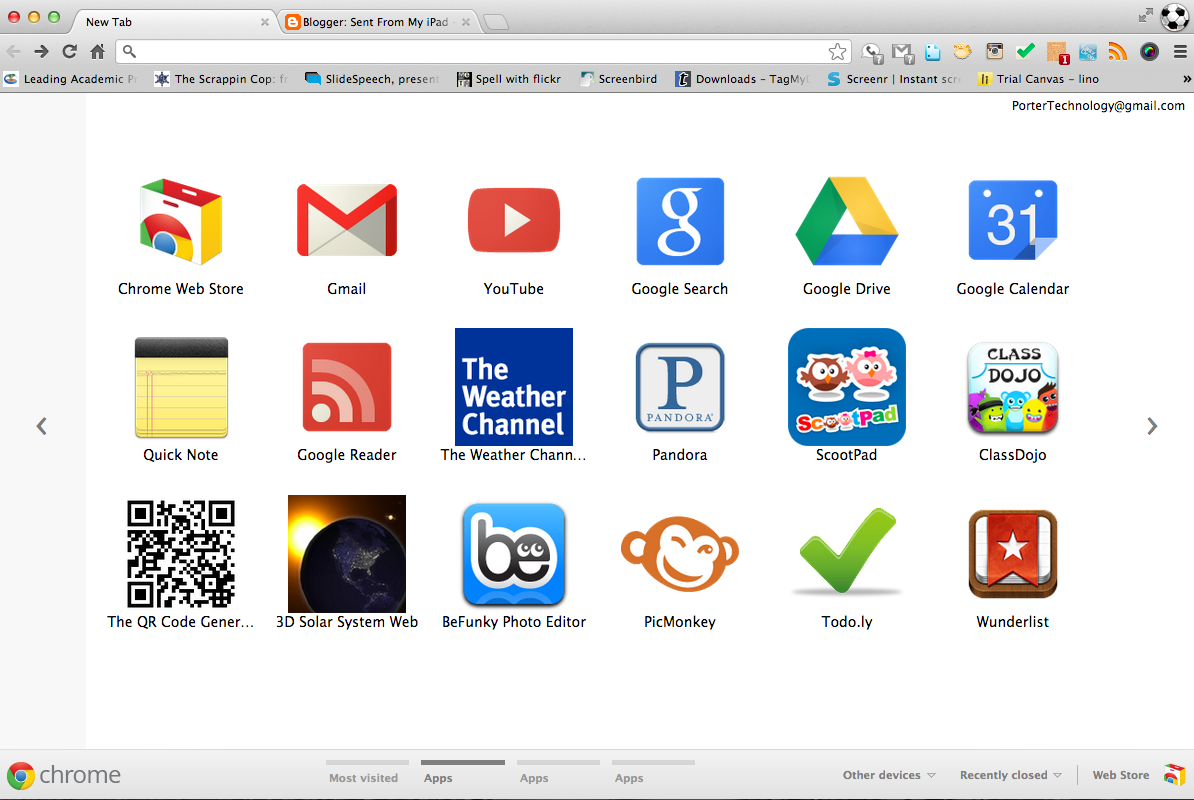Bookmark this page with the star icon
This screenshot has height=800, width=1194.
837,51
